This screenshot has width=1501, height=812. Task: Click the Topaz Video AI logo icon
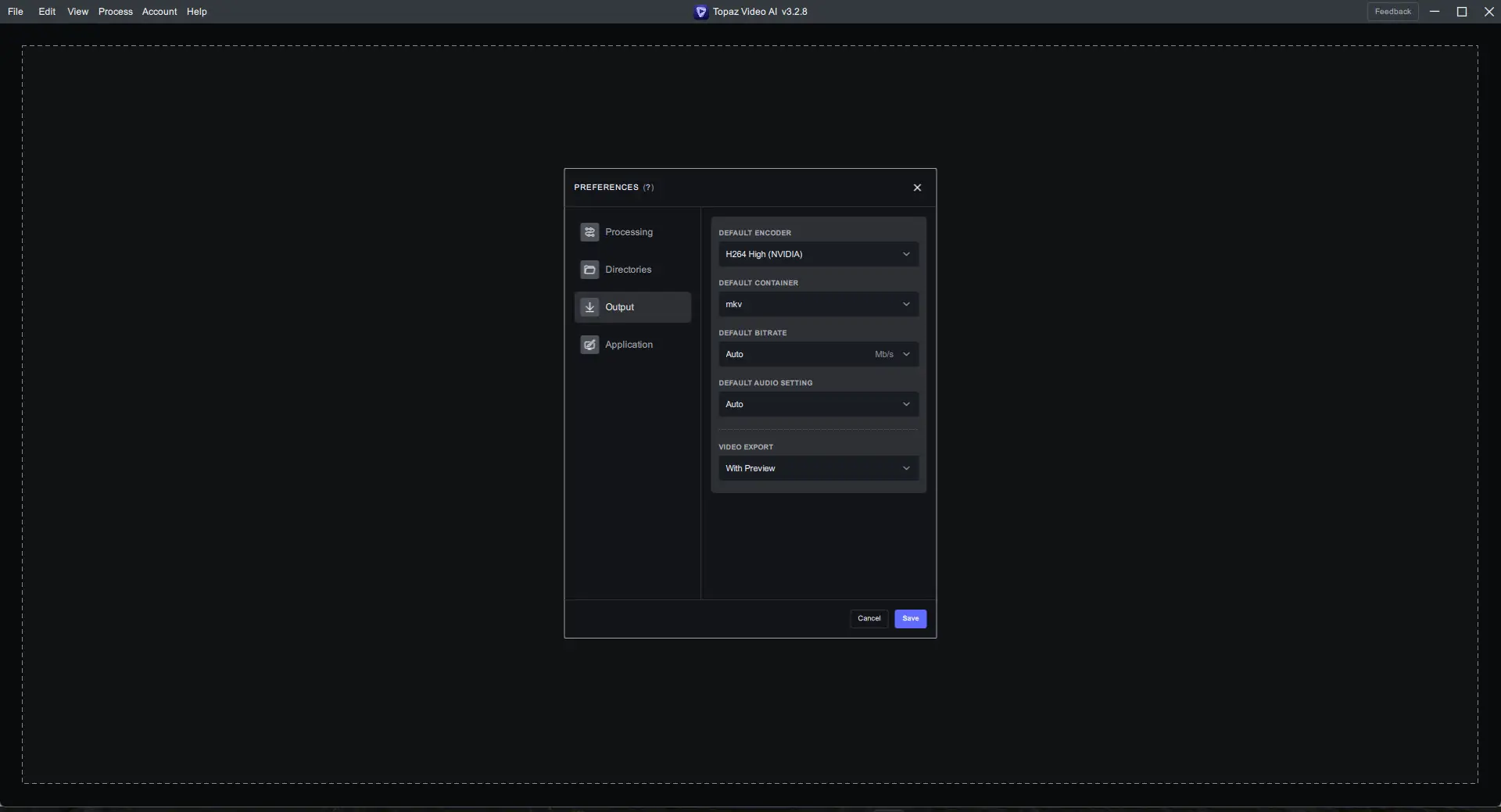click(701, 12)
